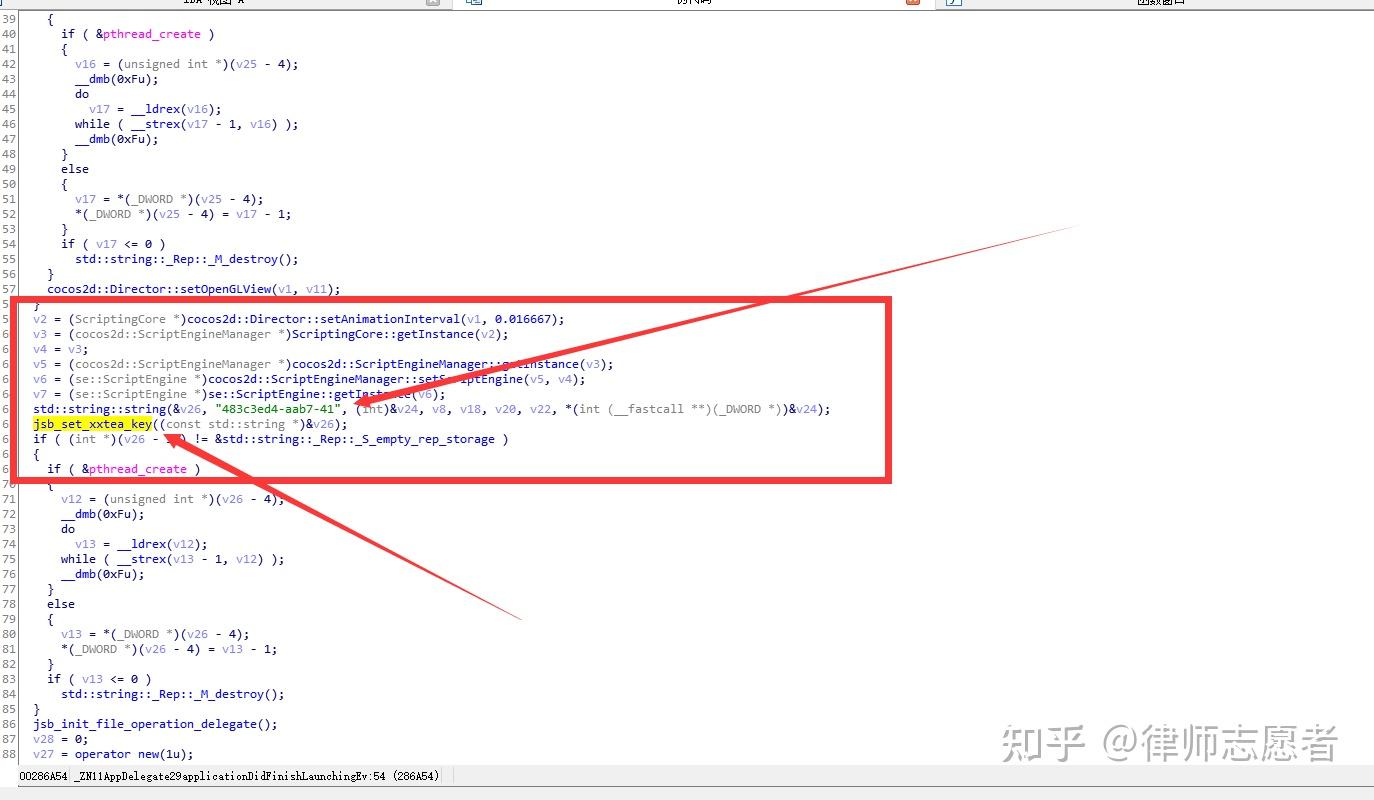Click the pthread_create function reference
The width and height of the screenshot is (1374, 800).
tap(151, 33)
